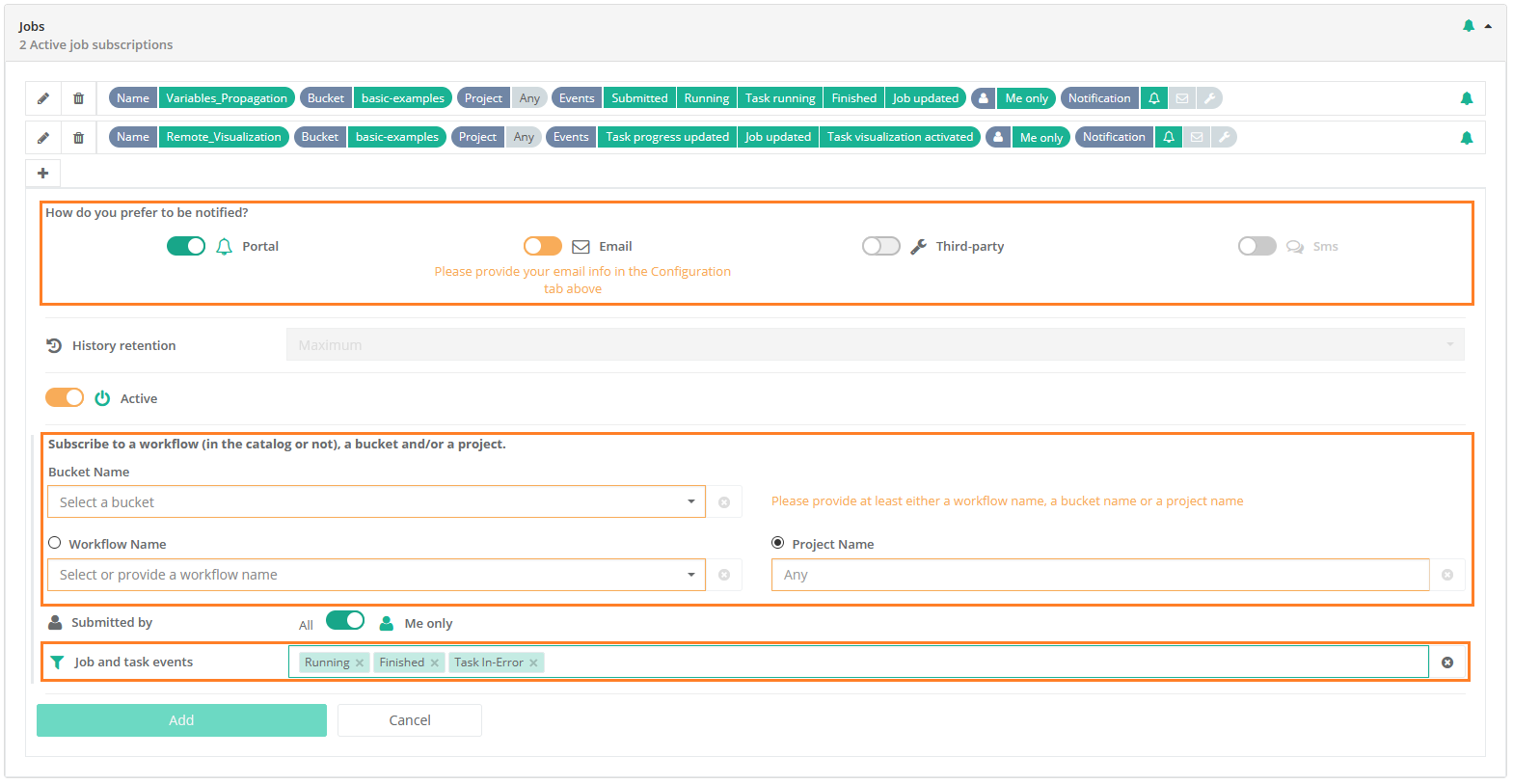Click the Variables_Propagation name tag
Image resolution: width=1513 pixels, height=784 pixels.
(x=227, y=98)
